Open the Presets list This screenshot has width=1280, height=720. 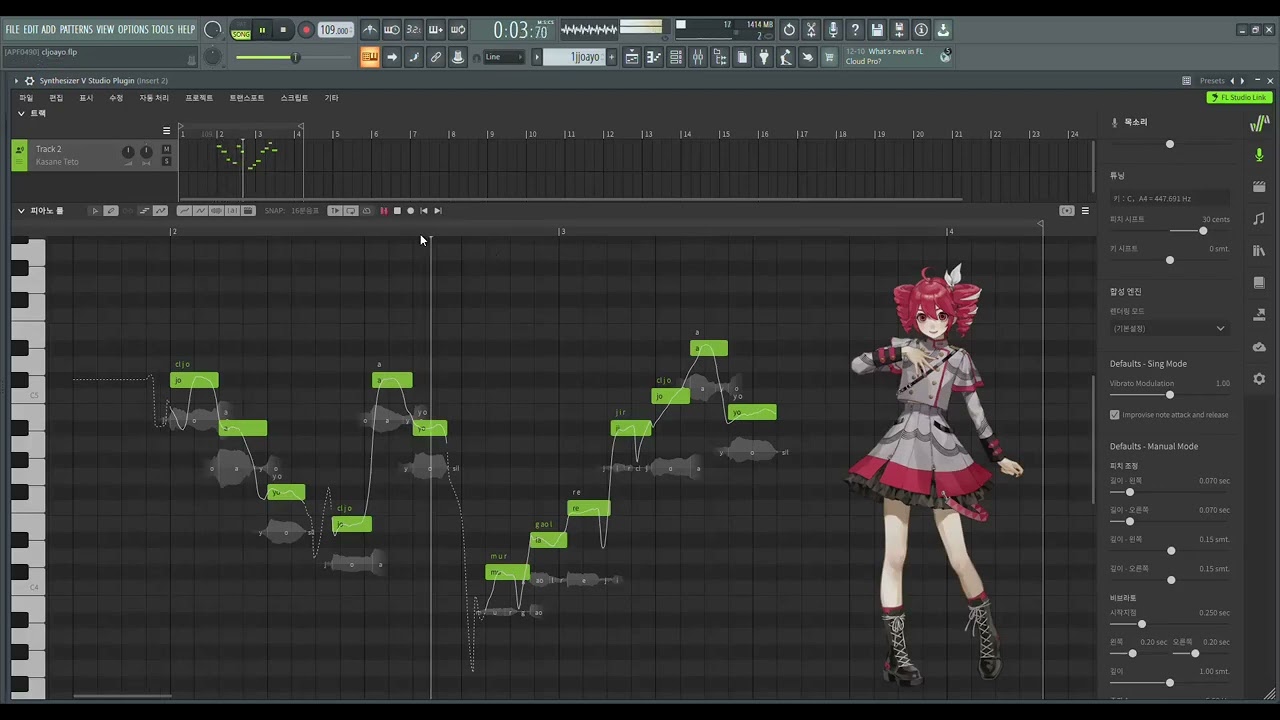(x=1212, y=81)
